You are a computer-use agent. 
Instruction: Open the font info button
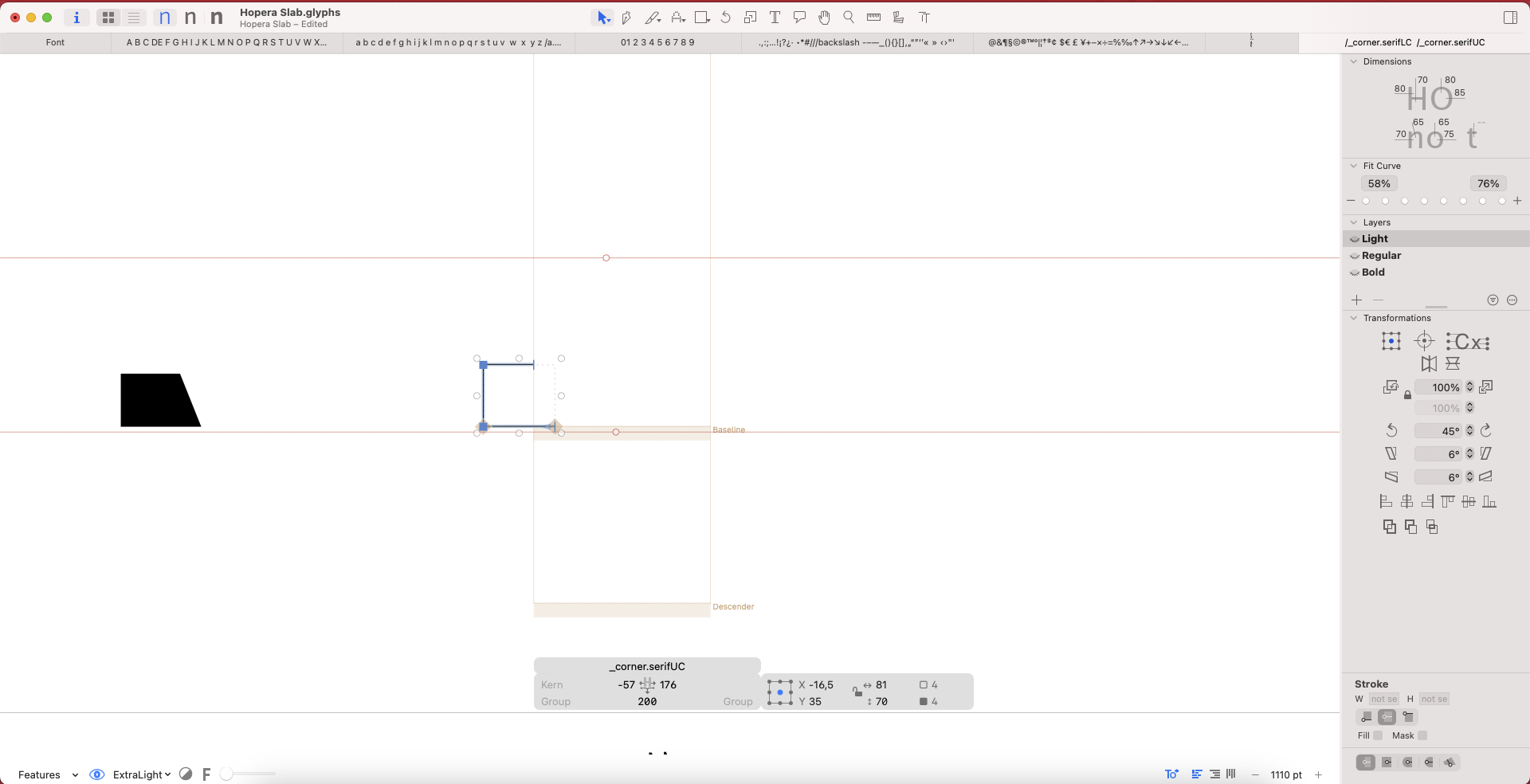(76, 18)
